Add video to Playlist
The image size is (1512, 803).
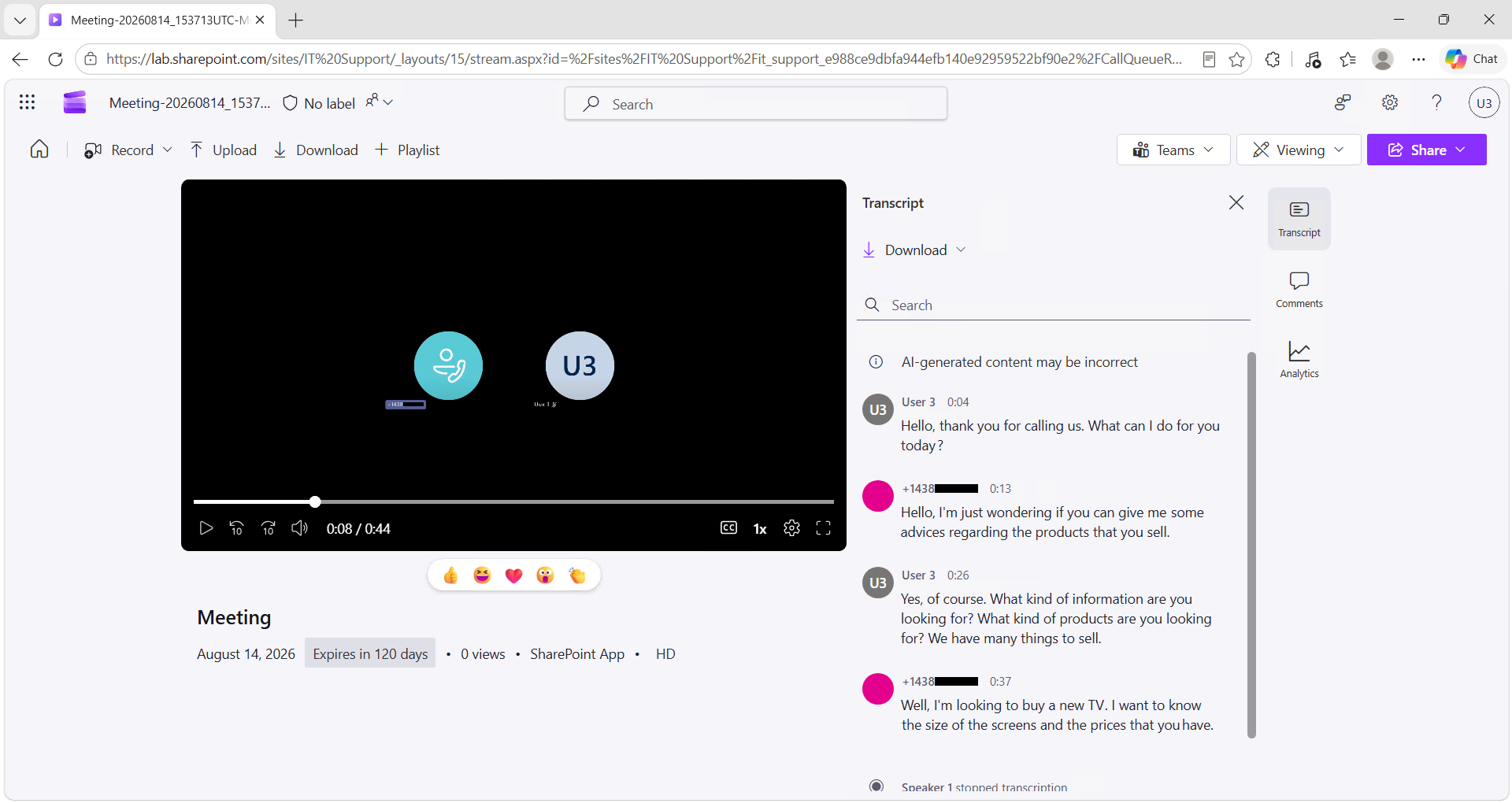(x=408, y=150)
